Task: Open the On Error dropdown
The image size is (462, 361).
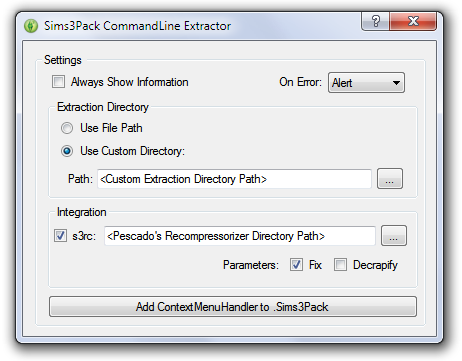Action: click(x=366, y=83)
